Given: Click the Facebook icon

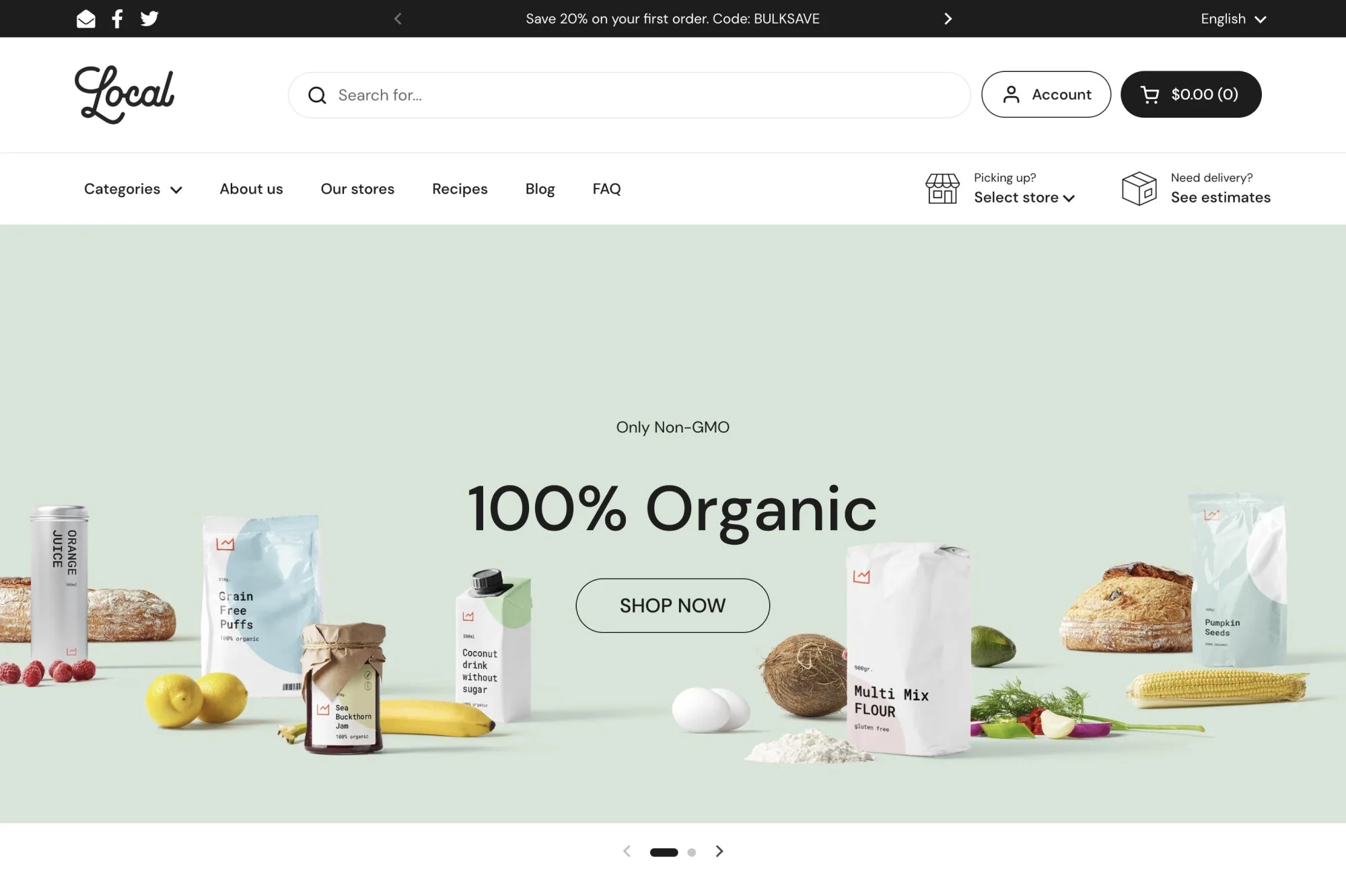Looking at the screenshot, I should (116, 18).
